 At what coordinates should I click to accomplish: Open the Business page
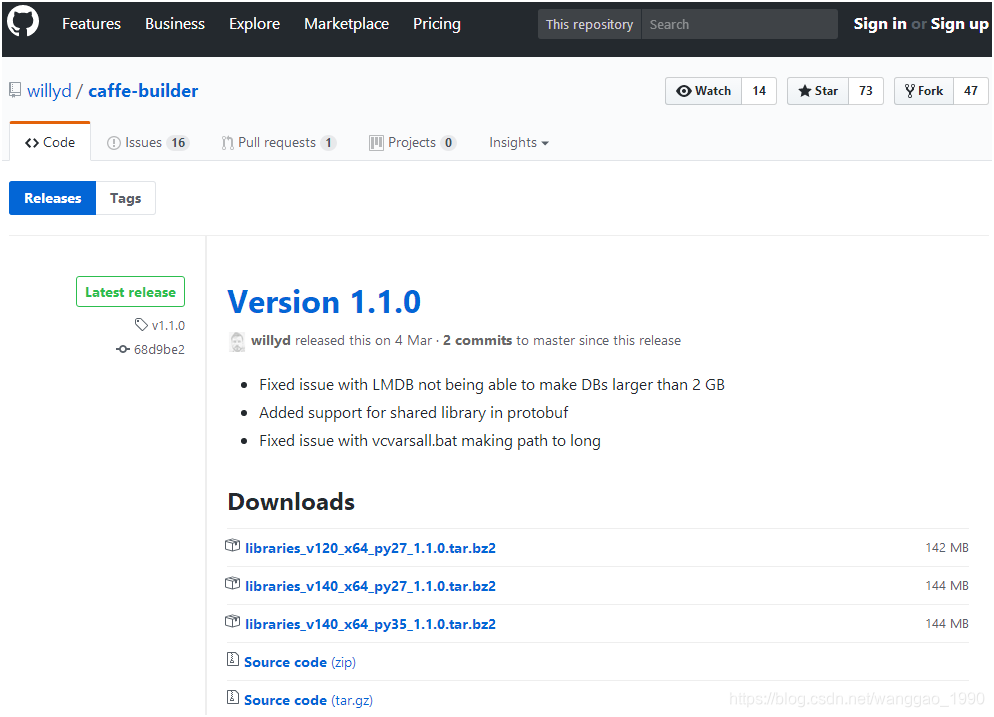175,23
